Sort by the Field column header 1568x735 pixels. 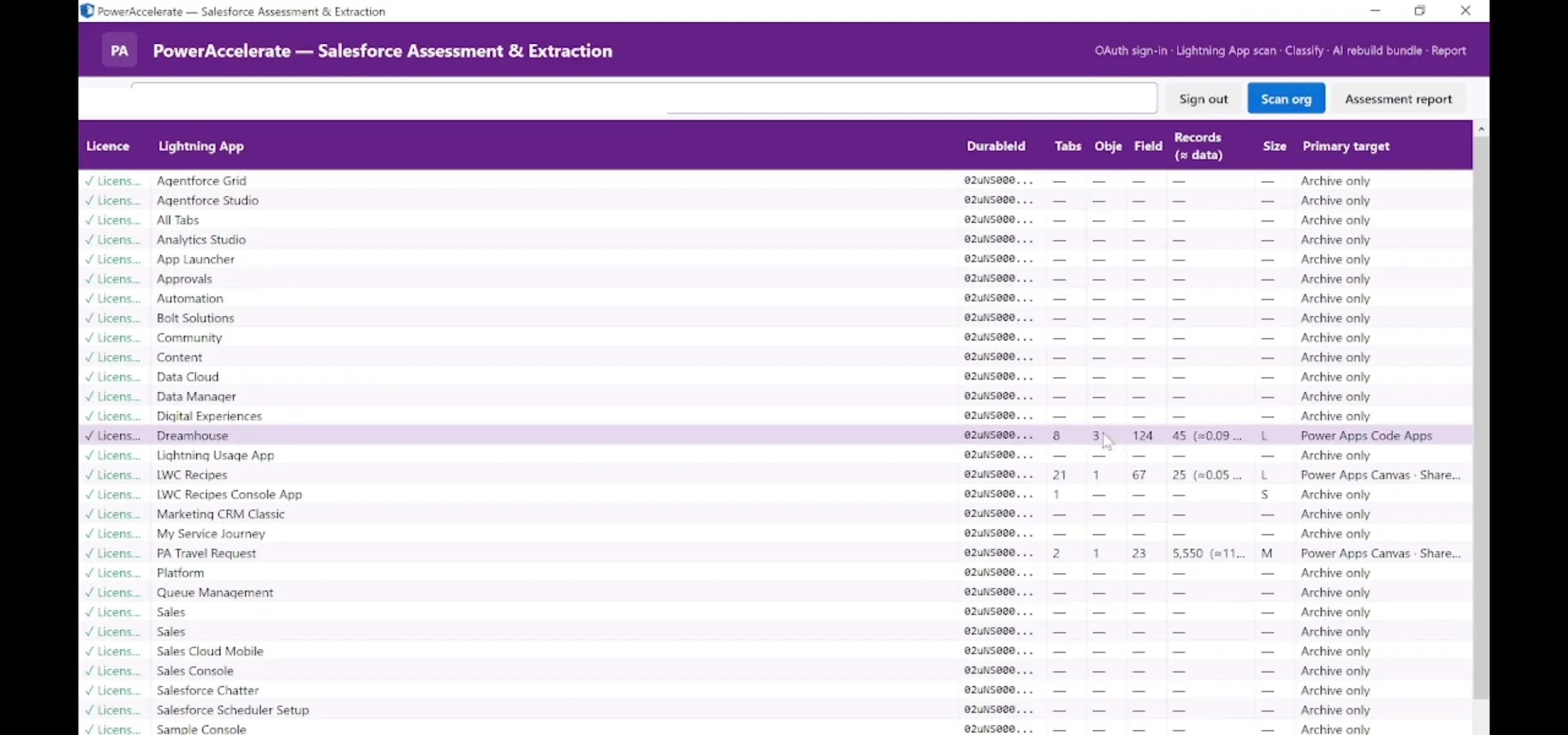coord(1147,146)
